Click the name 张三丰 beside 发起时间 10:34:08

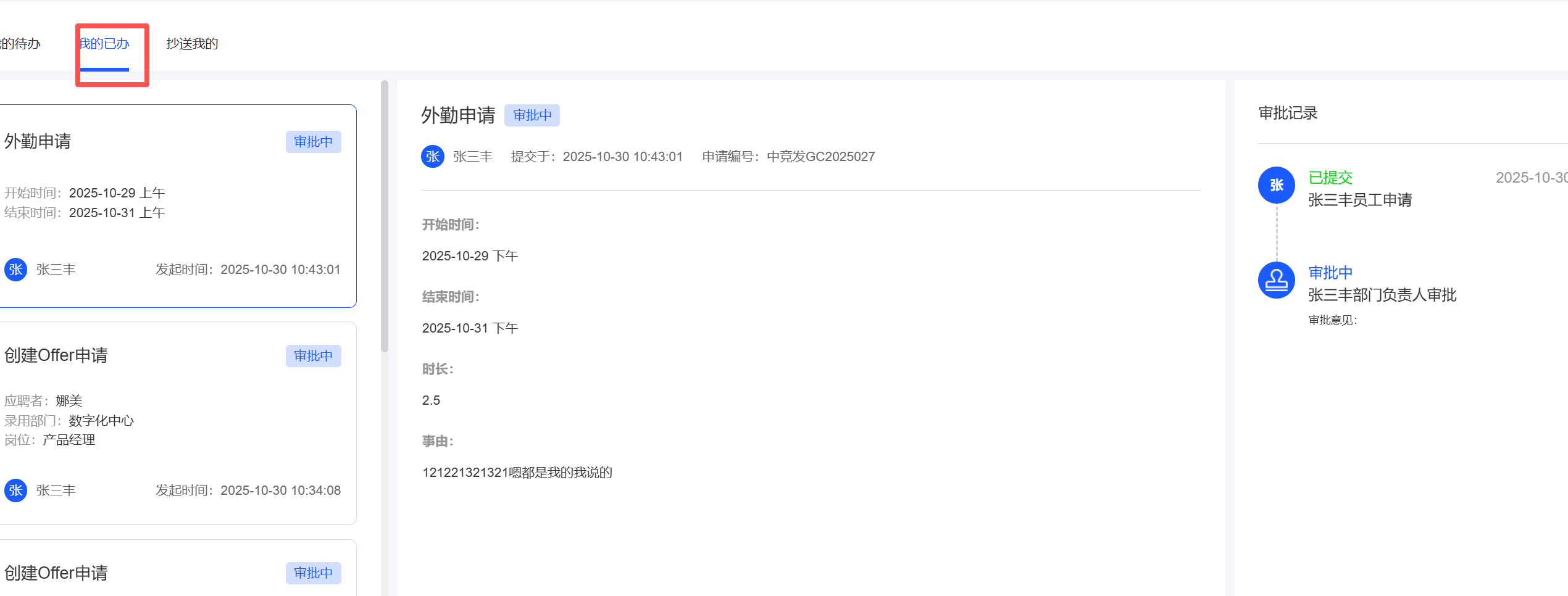56,490
